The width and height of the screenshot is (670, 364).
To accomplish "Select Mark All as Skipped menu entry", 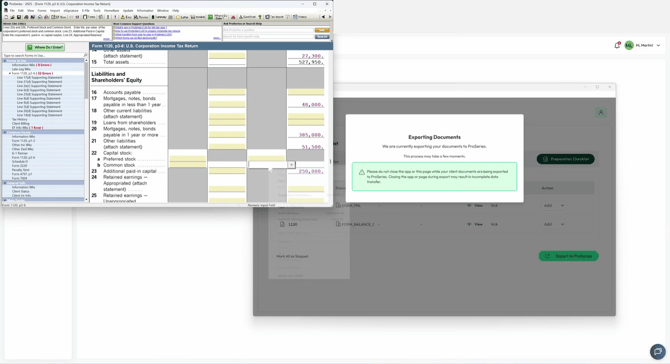I will click(x=292, y=256).
